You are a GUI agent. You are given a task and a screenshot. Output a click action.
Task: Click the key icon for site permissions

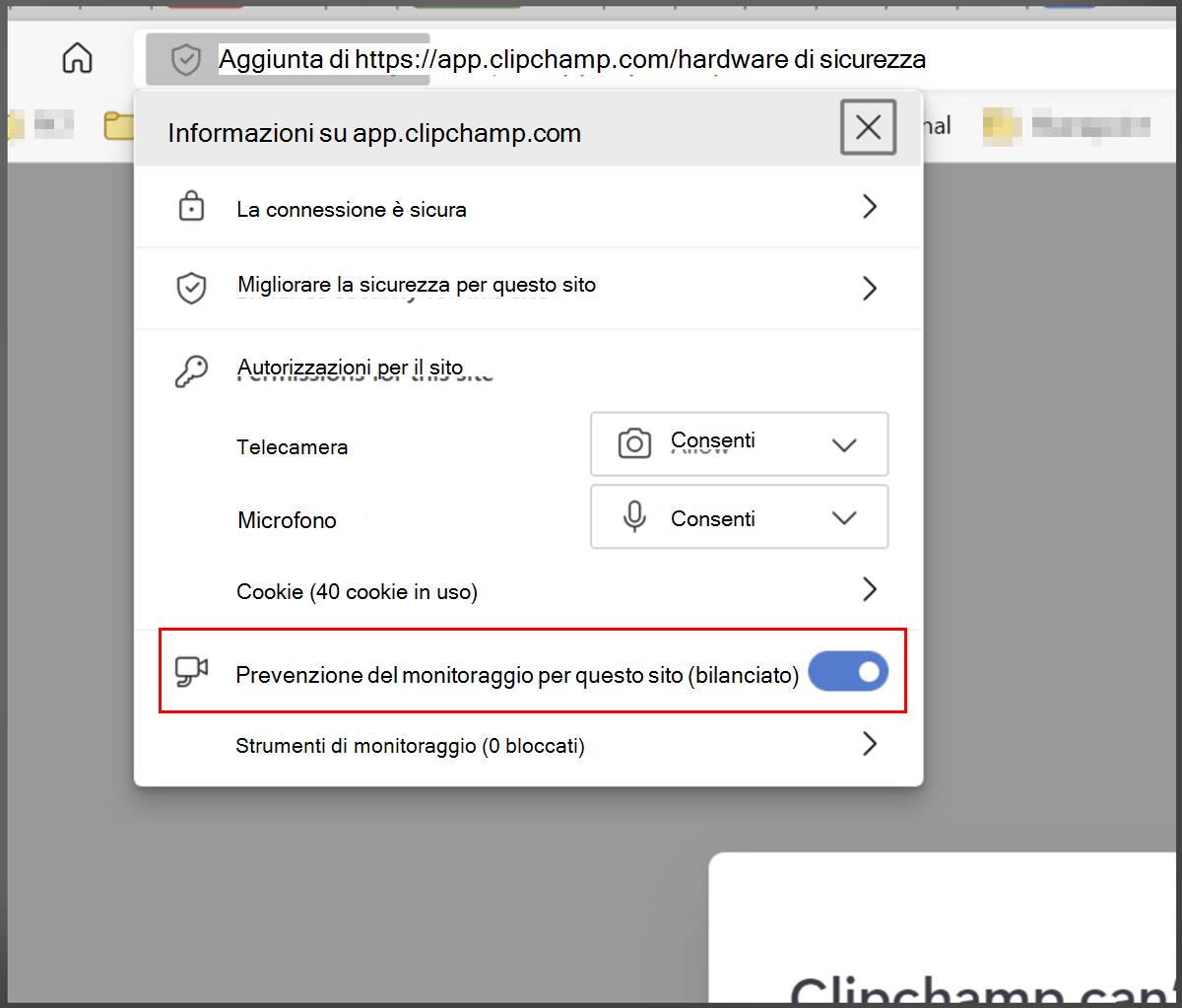[x=191, y=371]
